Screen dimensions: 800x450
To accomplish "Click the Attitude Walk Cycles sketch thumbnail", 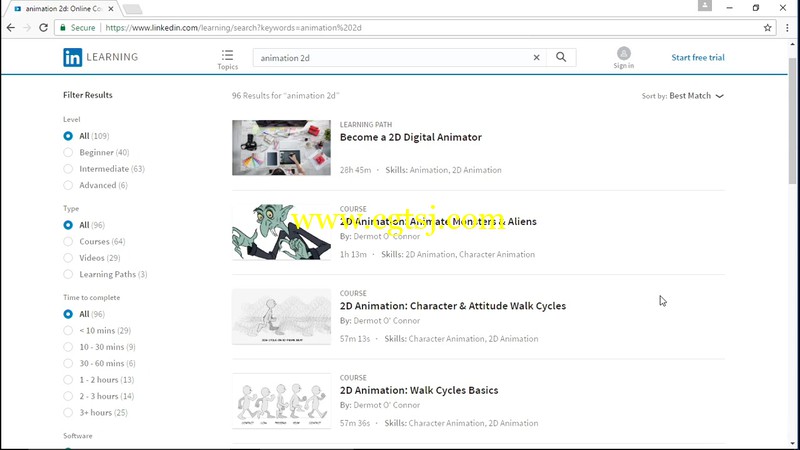I will click(281, 316).
